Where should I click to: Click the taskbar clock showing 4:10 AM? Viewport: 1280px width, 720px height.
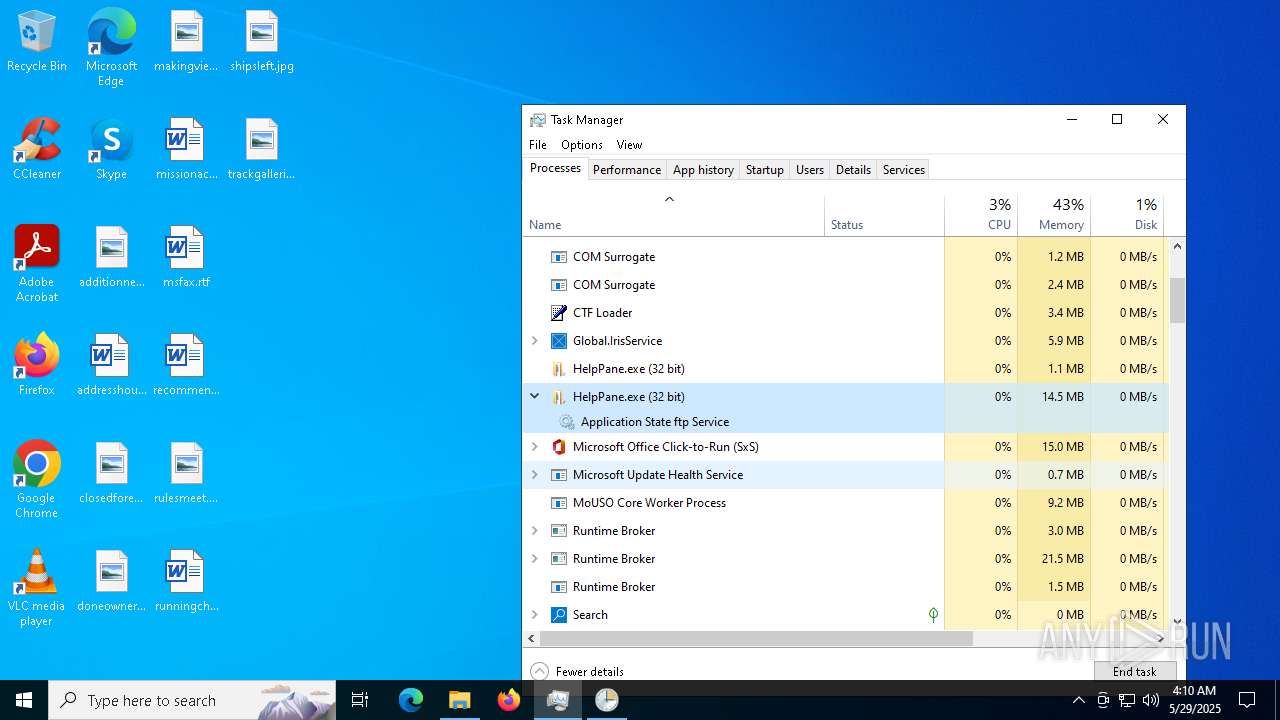point(1194,700)
